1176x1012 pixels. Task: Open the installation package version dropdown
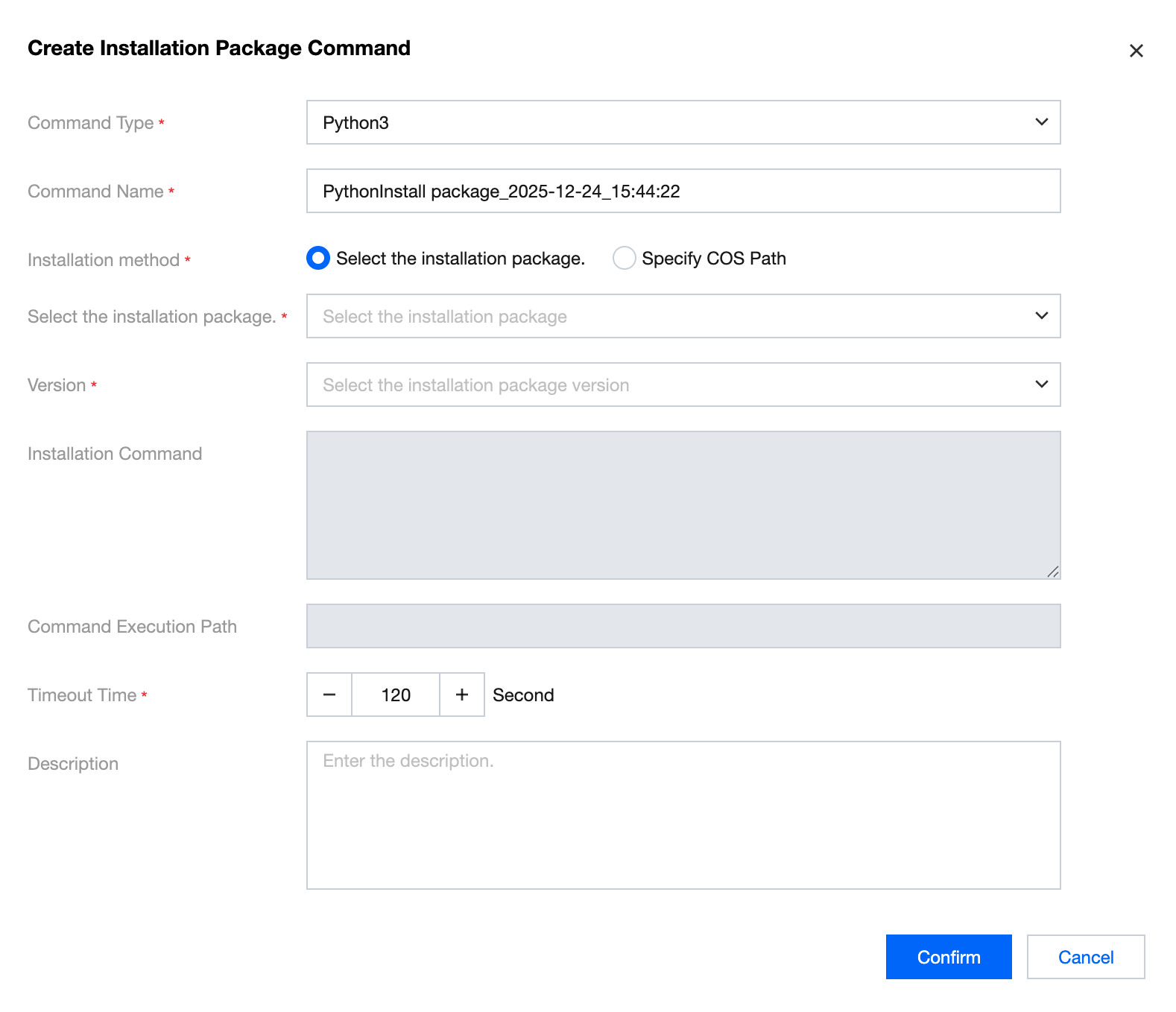click(671, 385)
